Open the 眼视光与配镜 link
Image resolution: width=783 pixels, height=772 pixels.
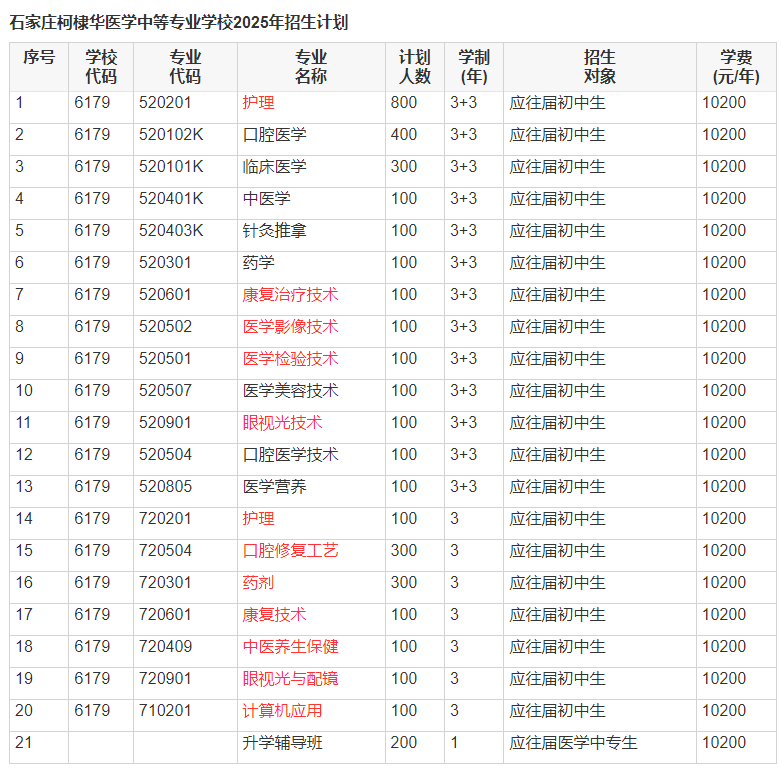pos(290,679)
